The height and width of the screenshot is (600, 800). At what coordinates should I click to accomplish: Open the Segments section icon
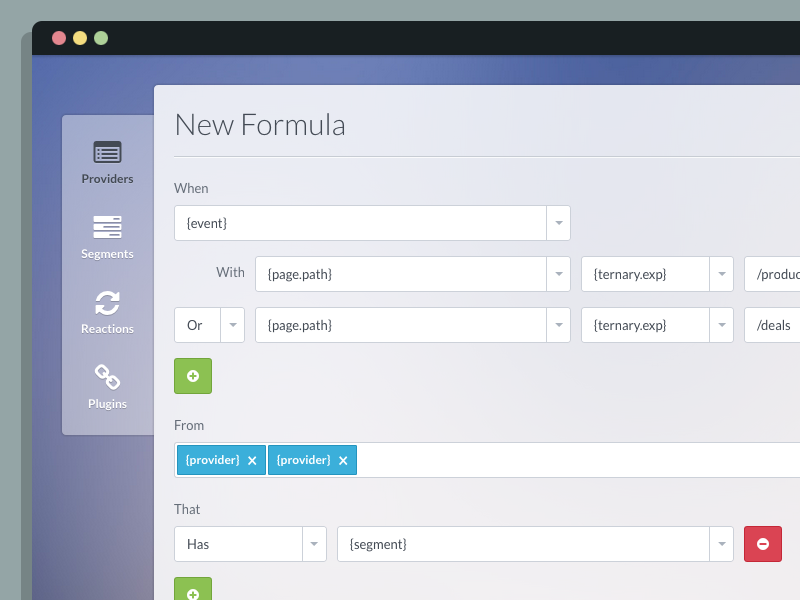(x=107, y=227)
